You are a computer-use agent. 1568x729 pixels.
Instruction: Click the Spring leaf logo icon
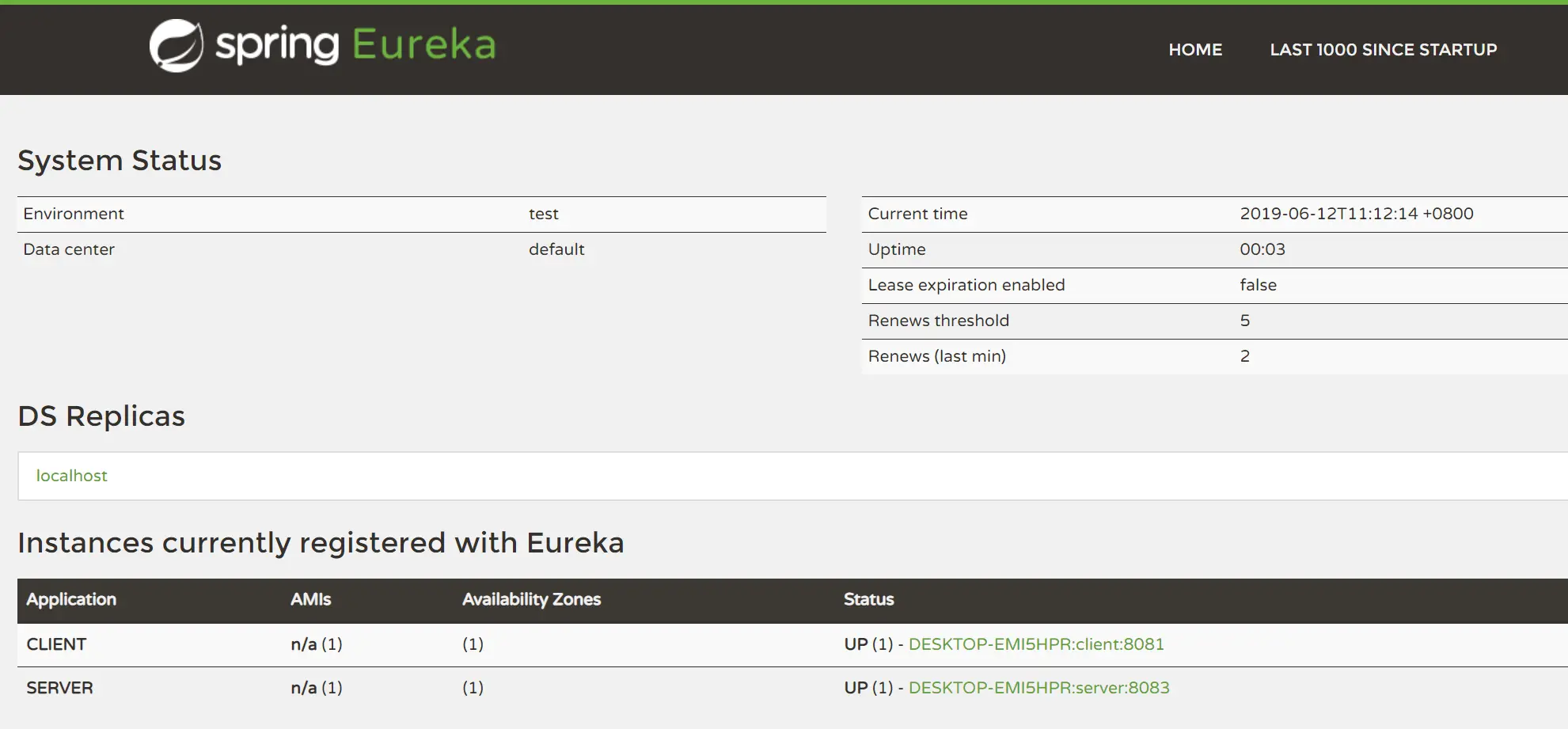coord(177,46)
